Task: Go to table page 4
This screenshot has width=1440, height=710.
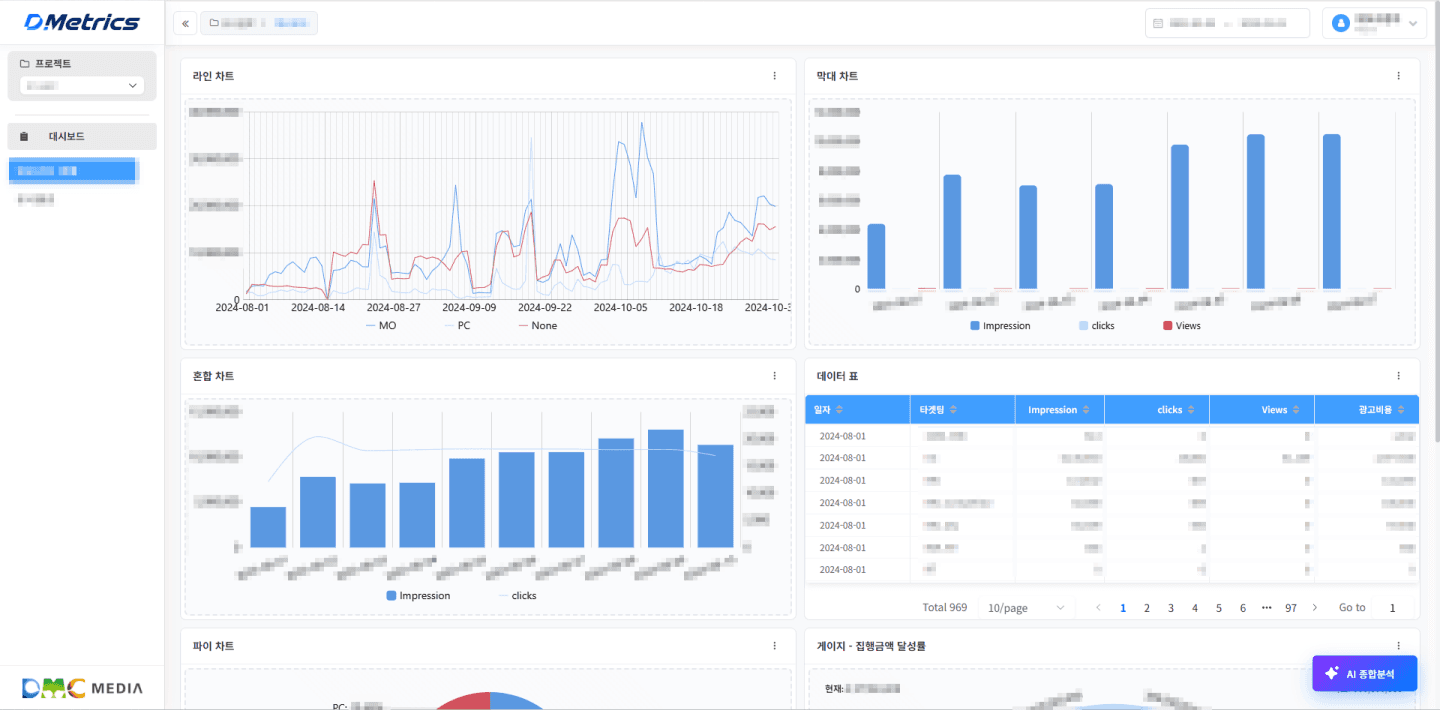Action: click(1195, 608)
